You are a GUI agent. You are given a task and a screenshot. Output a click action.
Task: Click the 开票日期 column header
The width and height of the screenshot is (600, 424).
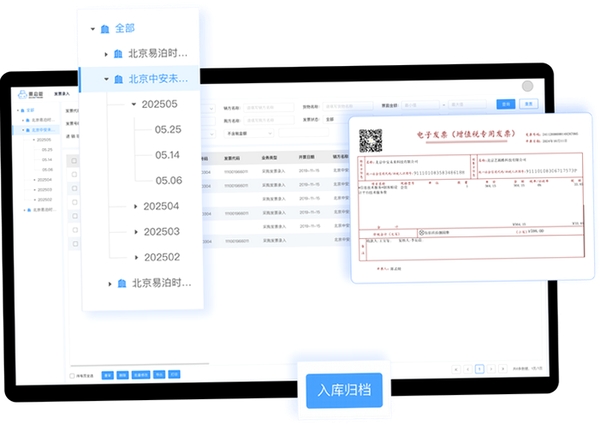pos(307,157)
